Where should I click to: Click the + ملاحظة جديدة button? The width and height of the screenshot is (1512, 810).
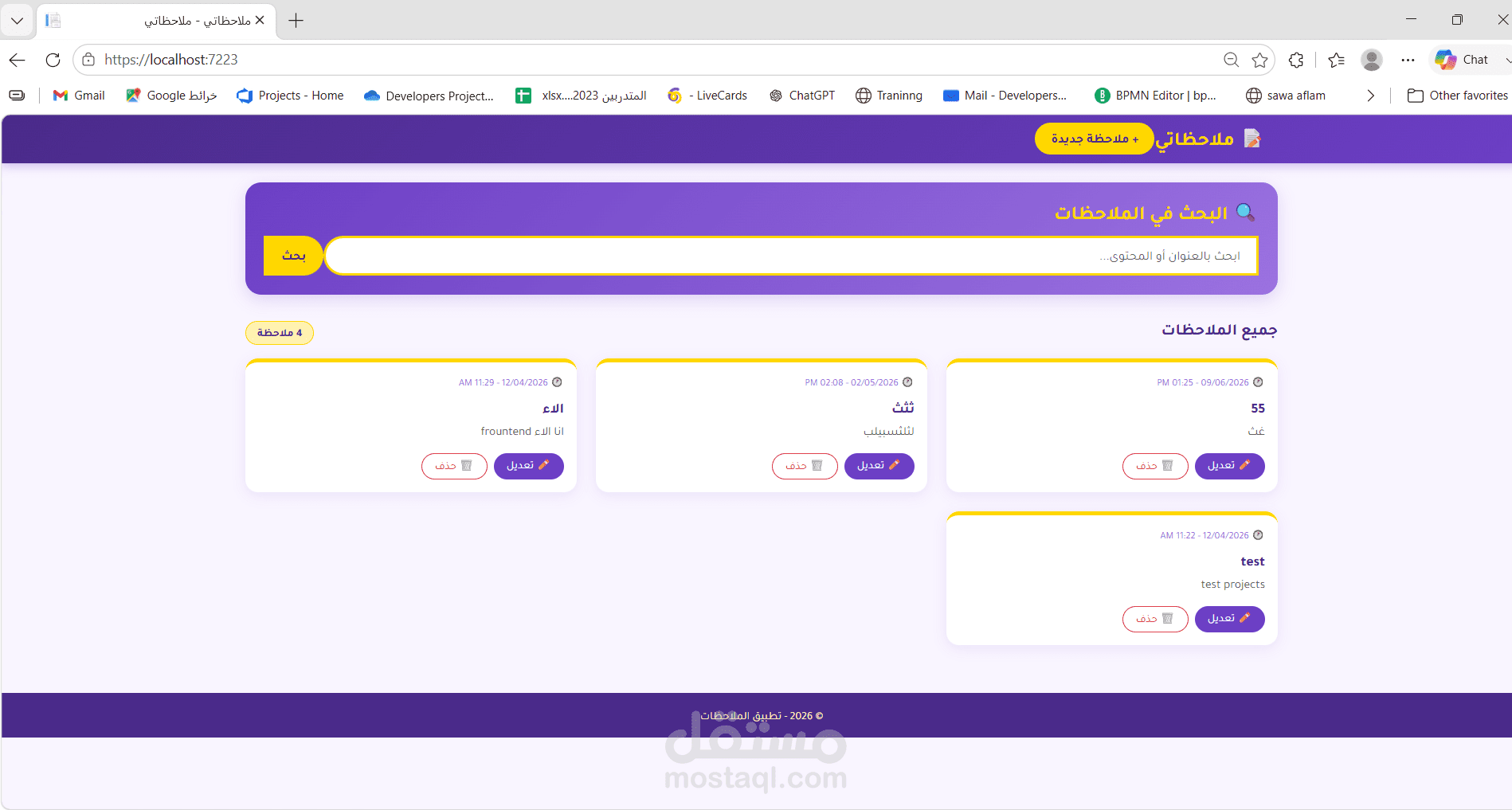(1095, 139)
